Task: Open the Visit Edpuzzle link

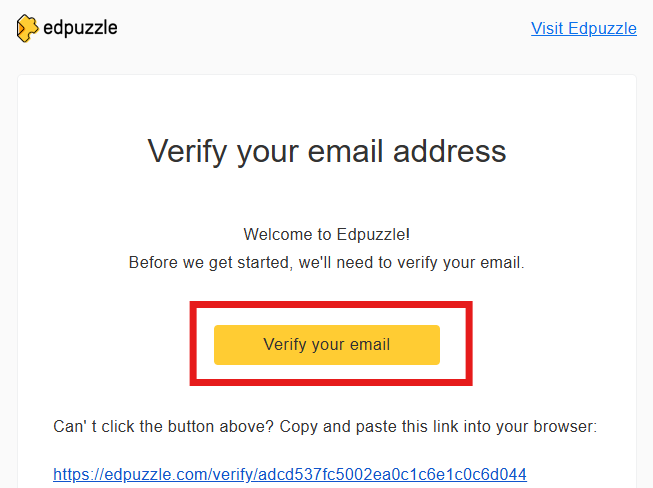Action: [583, 29]
